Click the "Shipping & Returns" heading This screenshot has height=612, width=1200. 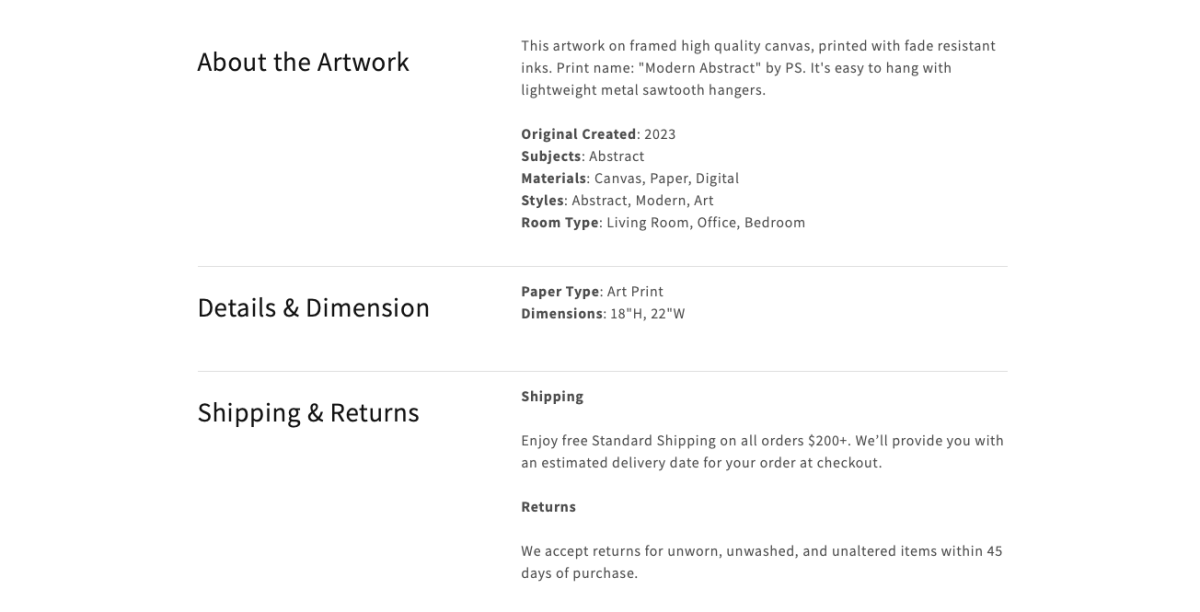pyautogui.click(x=308, y=413)
